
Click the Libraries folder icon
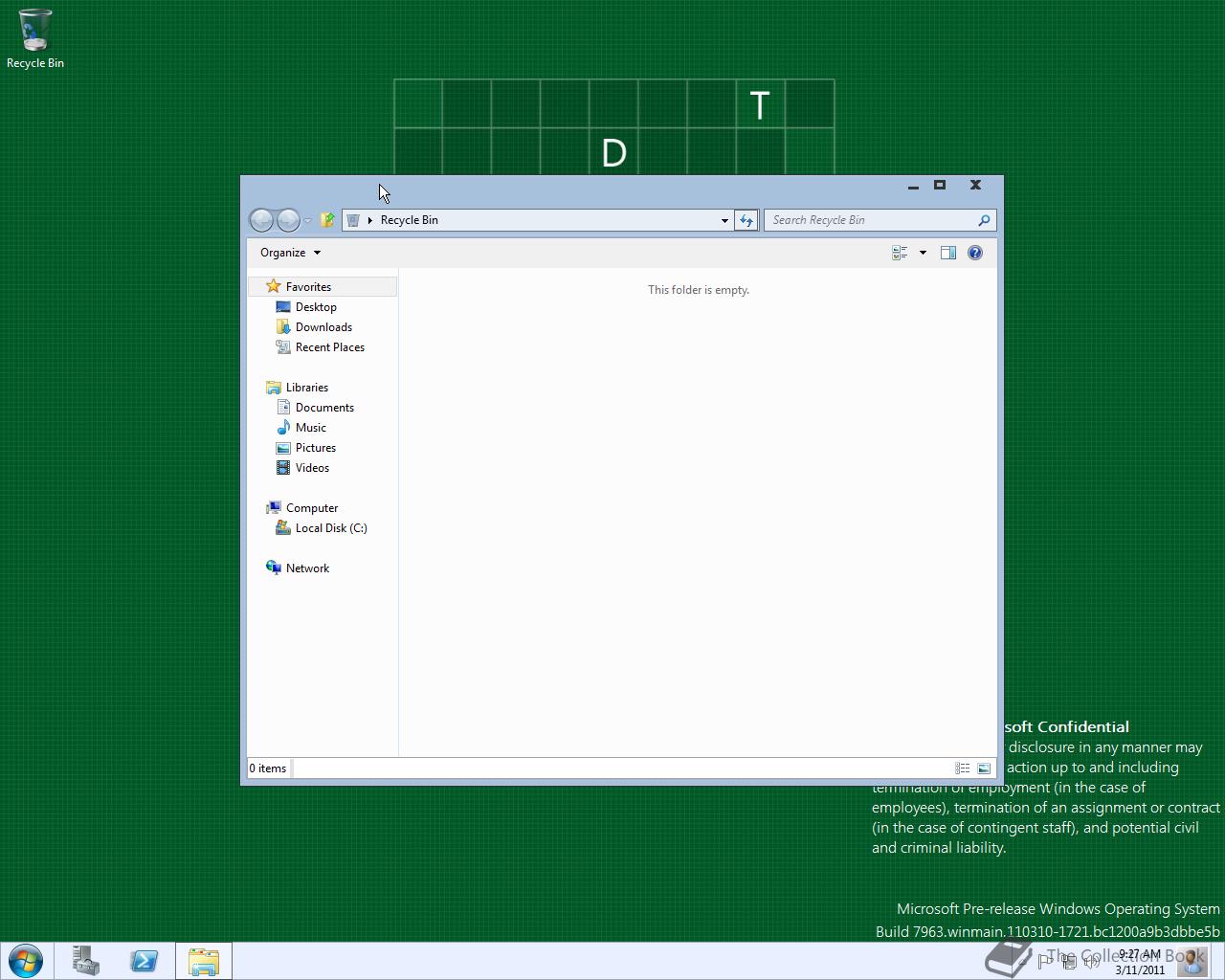coord(274,388)
